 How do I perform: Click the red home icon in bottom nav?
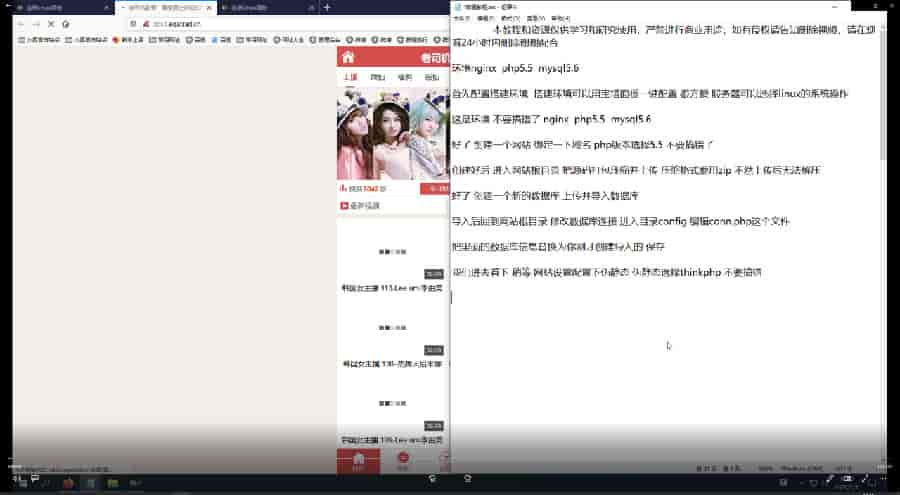pyautogui.click(x=358, y=459)
